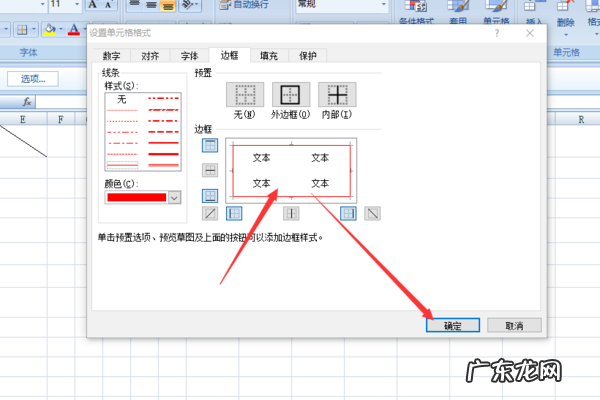Screen dimensions: 600x400
Task: Open the 常规 number format dropdown
Action: coord(383,4)
